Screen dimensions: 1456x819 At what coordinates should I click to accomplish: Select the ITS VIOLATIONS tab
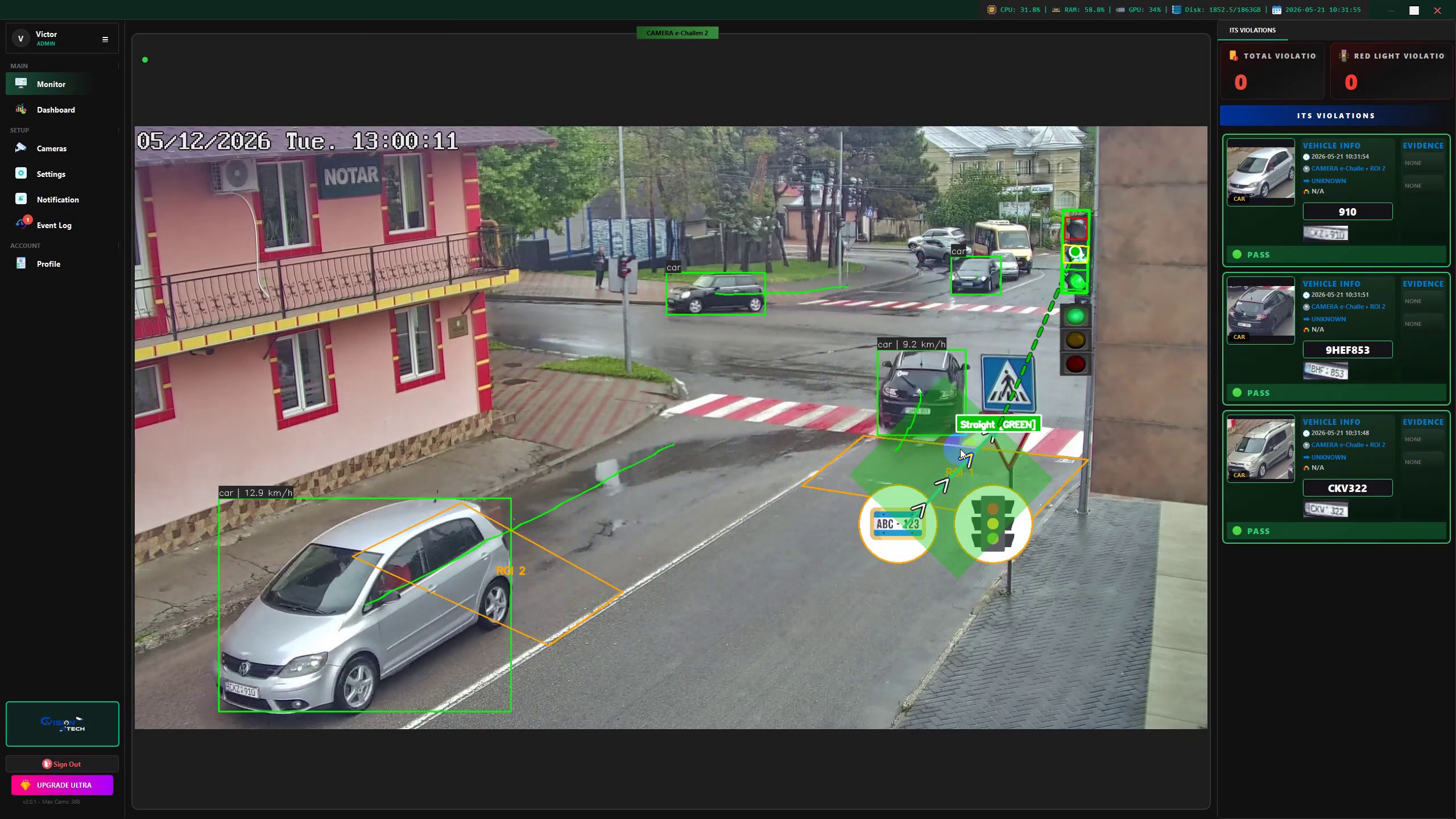pyautogui.click(x=1252, y=30)
